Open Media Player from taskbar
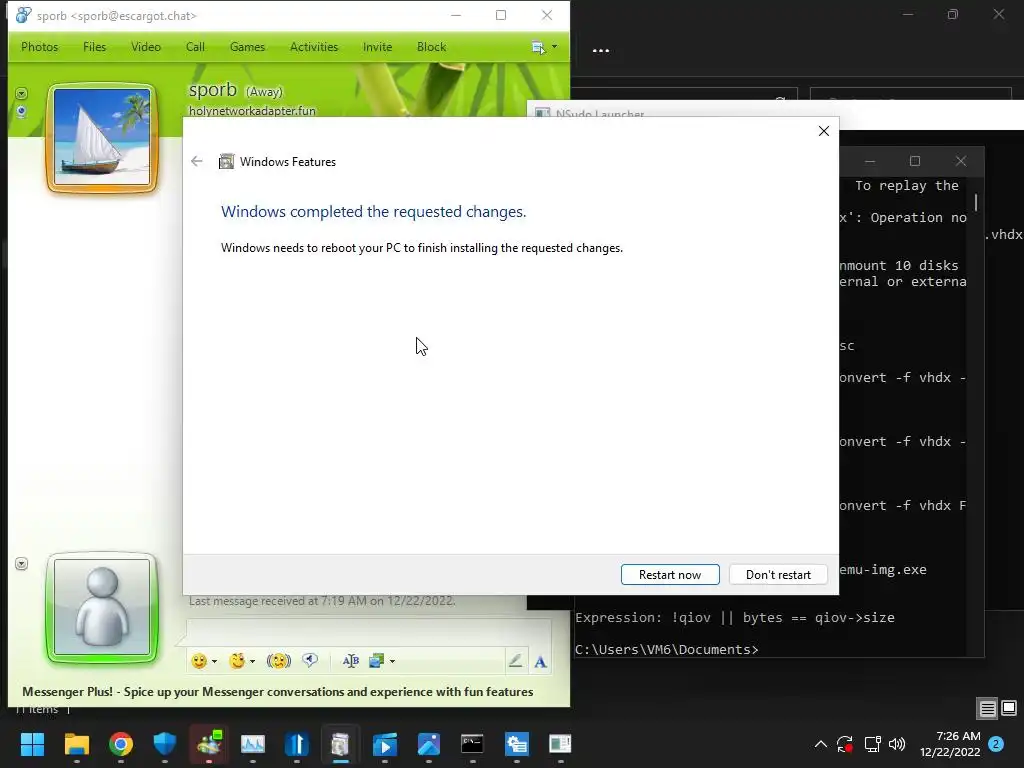 (385, 744)
